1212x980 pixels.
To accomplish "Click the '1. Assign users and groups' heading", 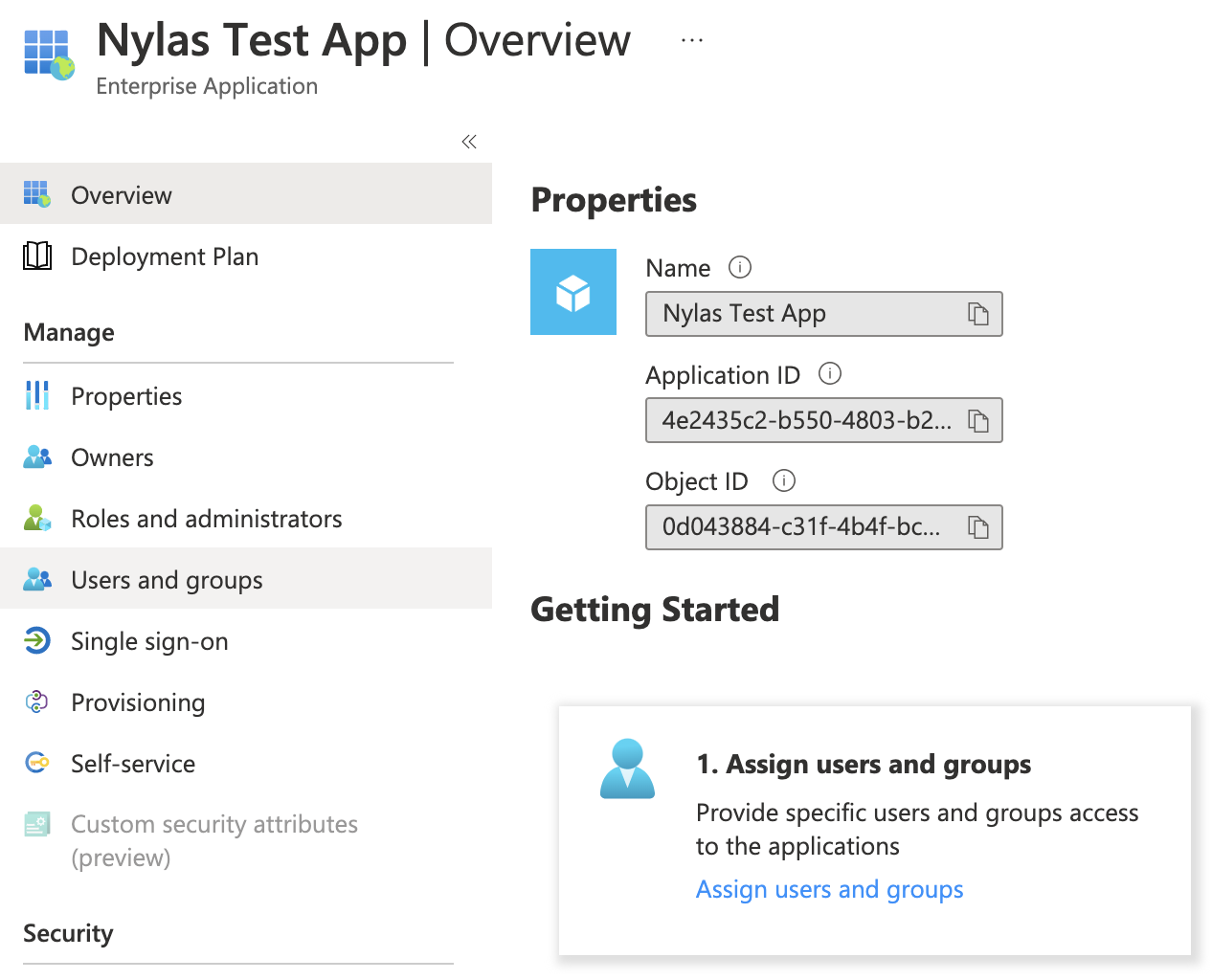I will pyautogui.click(x=864, y=764).
